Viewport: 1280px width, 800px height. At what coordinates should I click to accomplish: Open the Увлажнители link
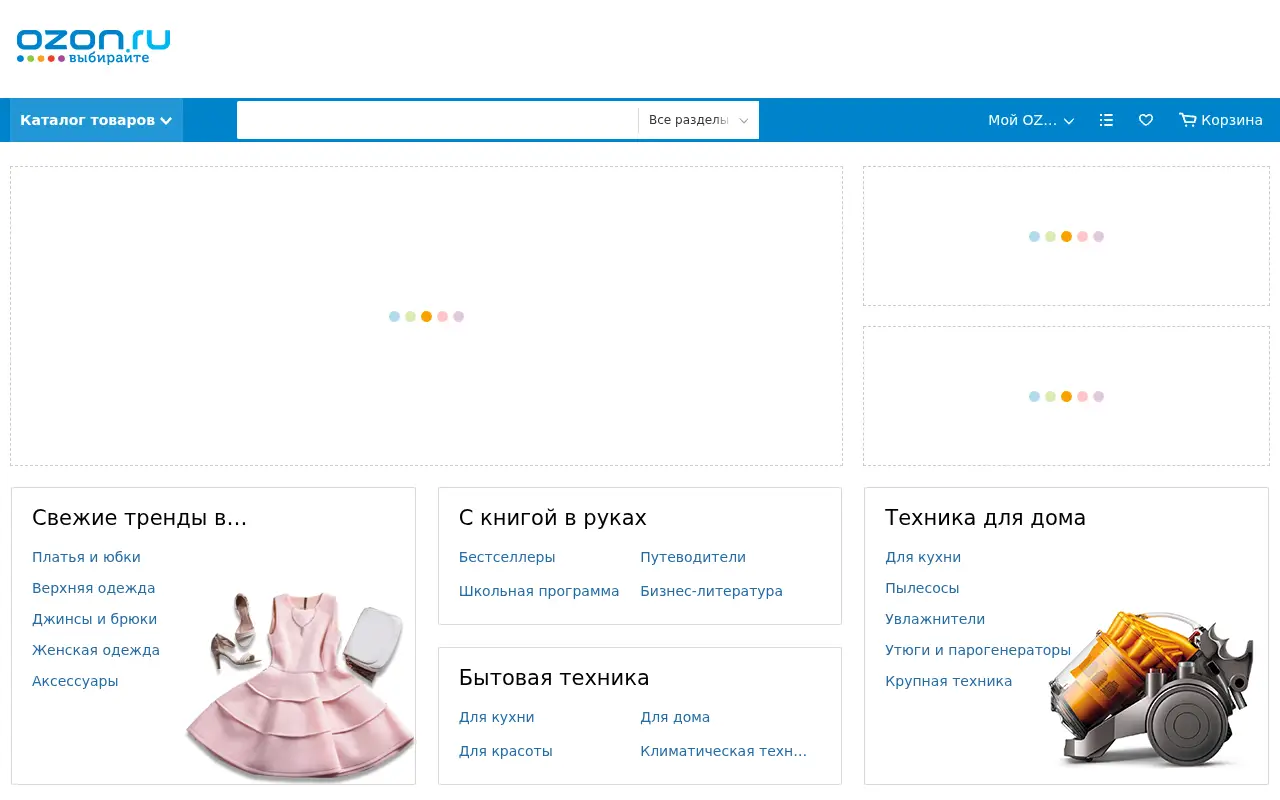(x=935, y=619)
